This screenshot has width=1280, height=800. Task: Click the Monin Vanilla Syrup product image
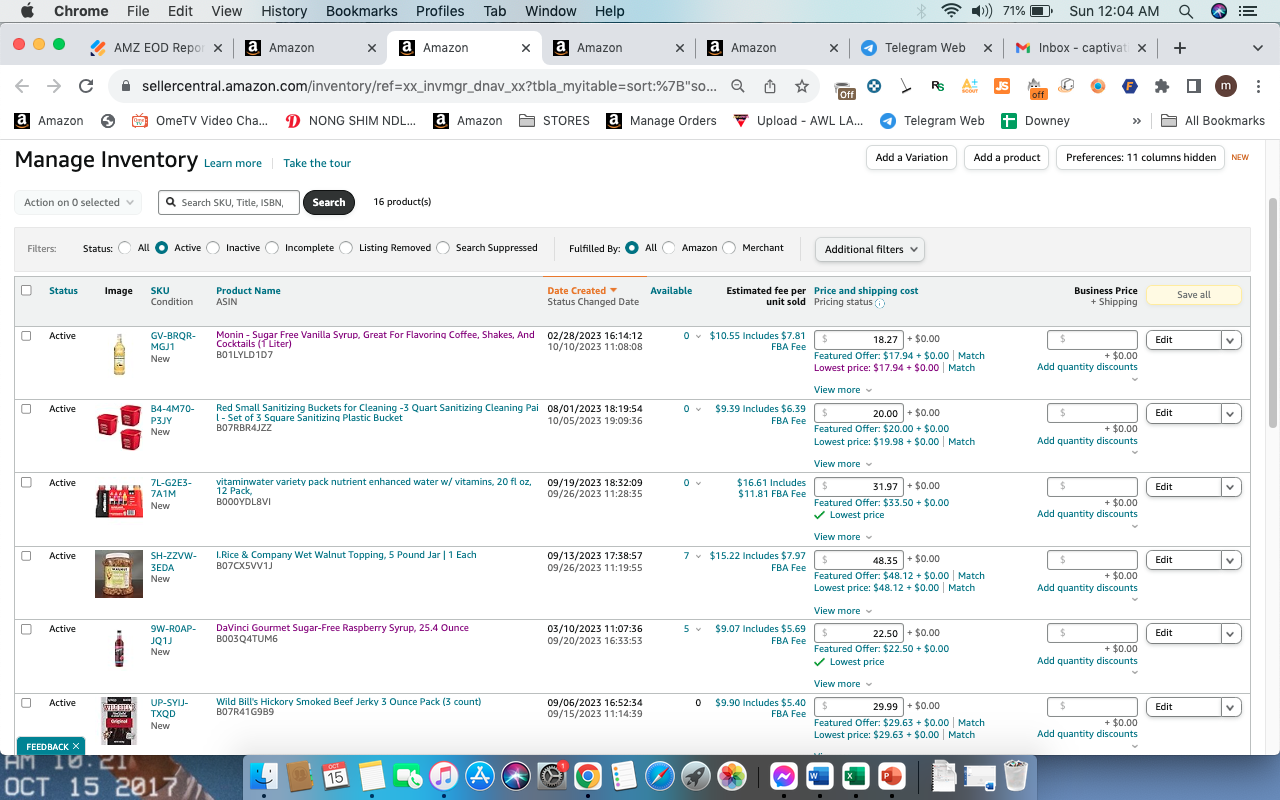(119, 354)
